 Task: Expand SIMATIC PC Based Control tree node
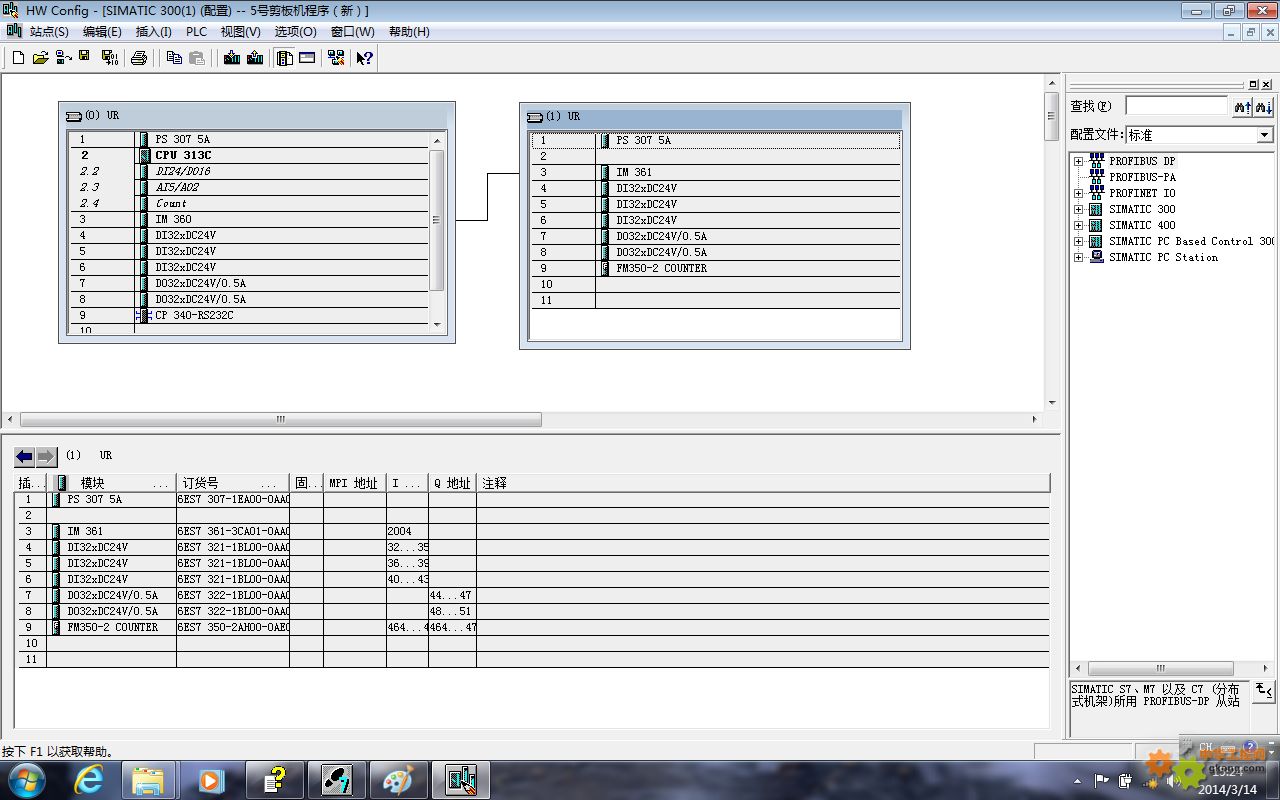coord(1078,241)
